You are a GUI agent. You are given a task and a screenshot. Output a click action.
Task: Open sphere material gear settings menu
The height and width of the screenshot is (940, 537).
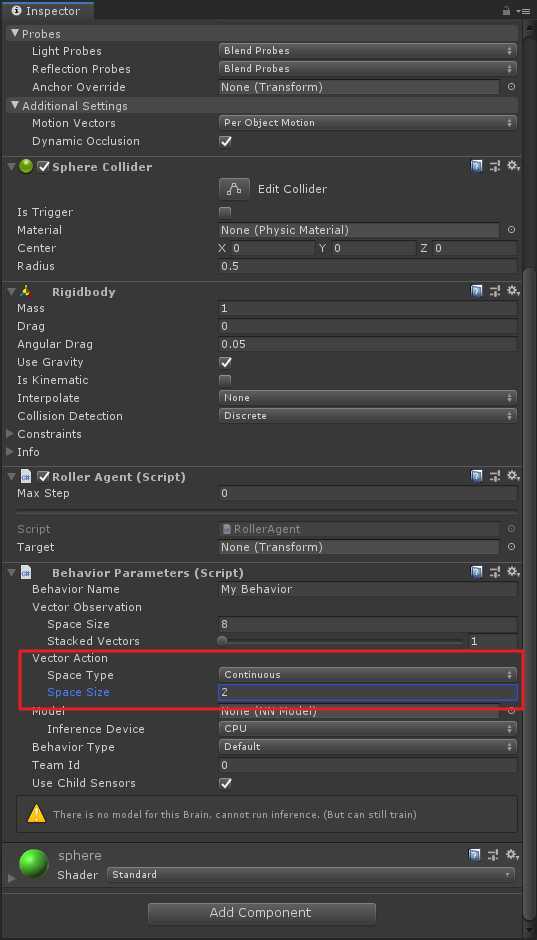coord(512,854)
